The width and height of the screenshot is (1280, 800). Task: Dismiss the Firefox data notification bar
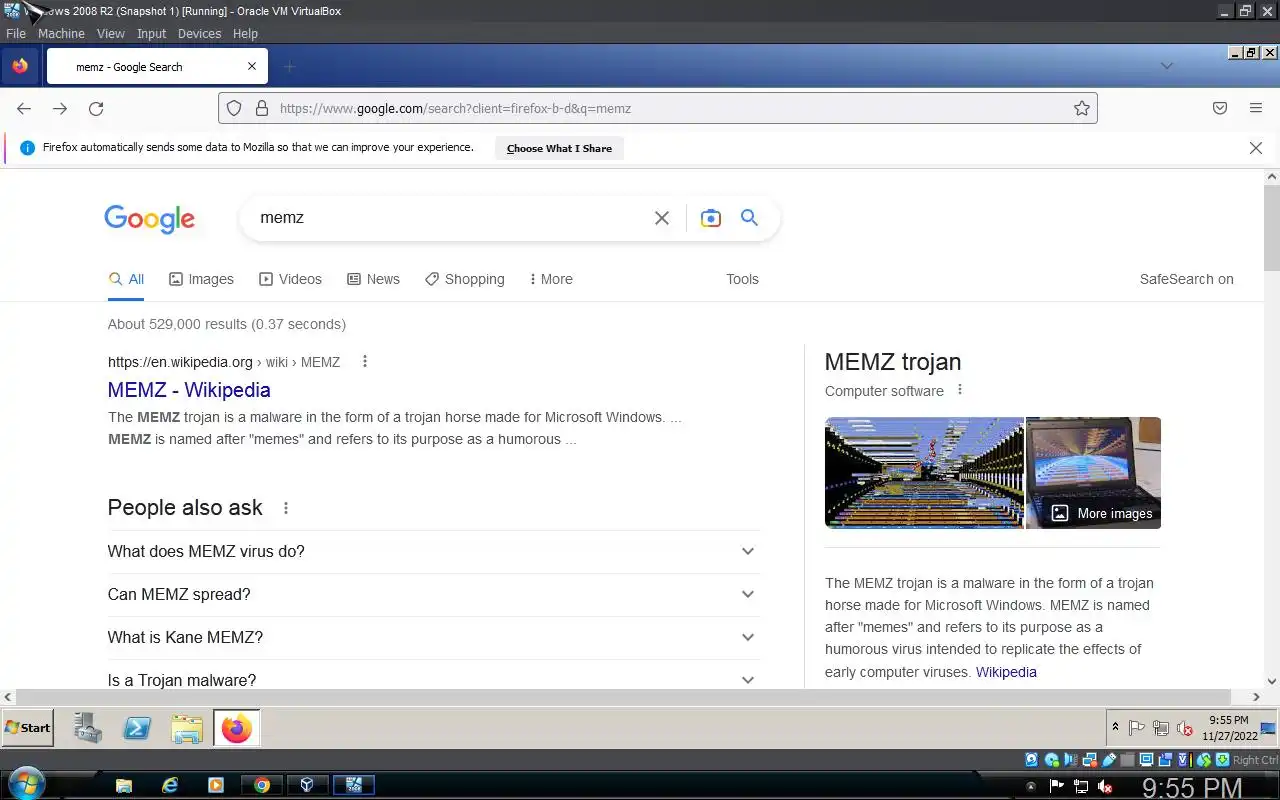(x=1256, y=148)
